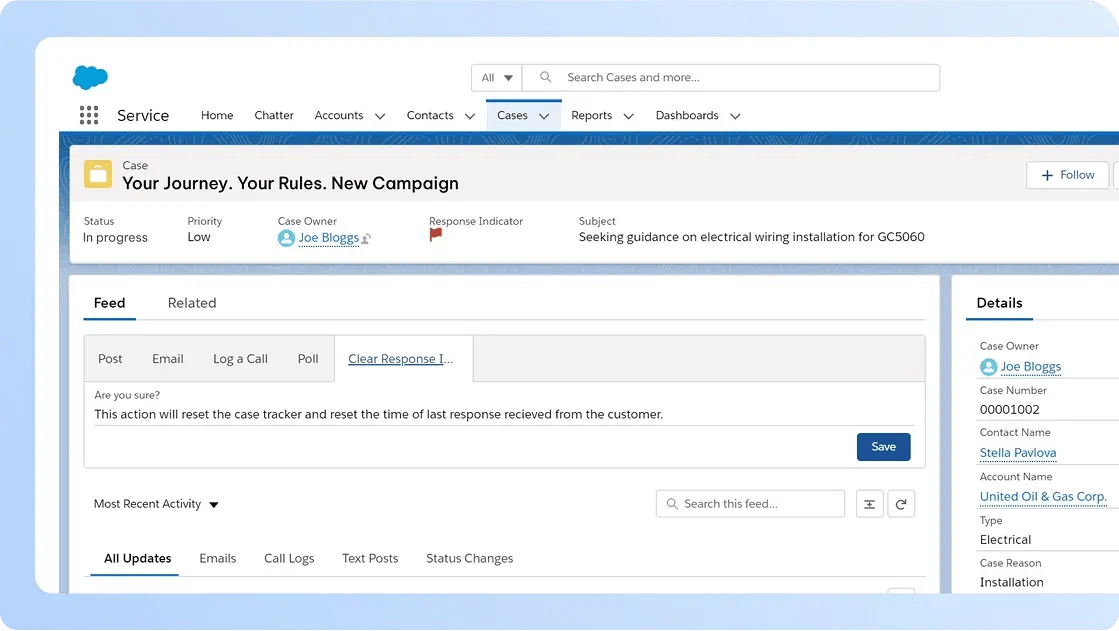Switch to the Related tab
The width and height of the screenshot is (1119, 631).
pos(192,303)
